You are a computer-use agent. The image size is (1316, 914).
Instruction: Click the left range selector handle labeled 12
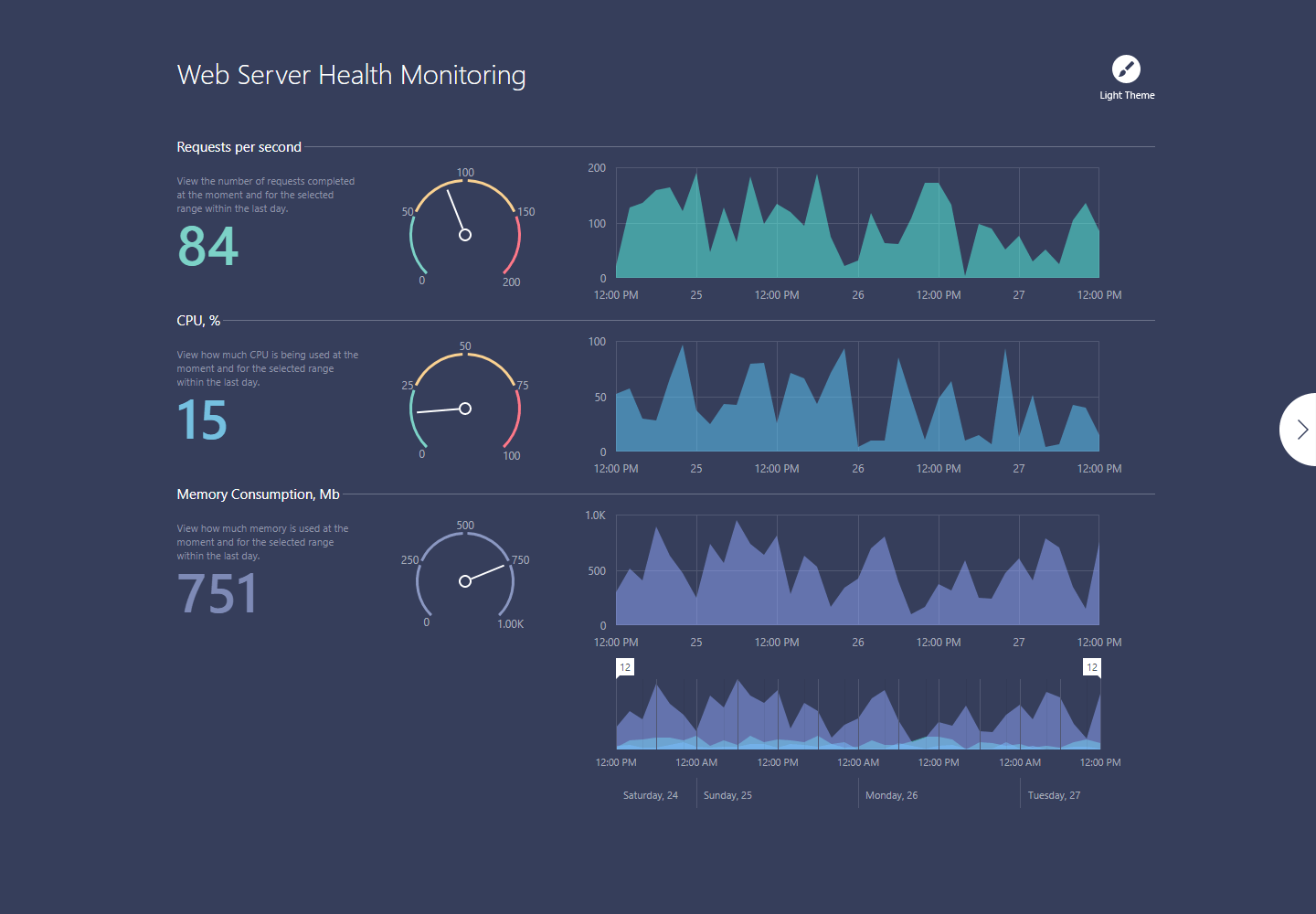(625, 667)
